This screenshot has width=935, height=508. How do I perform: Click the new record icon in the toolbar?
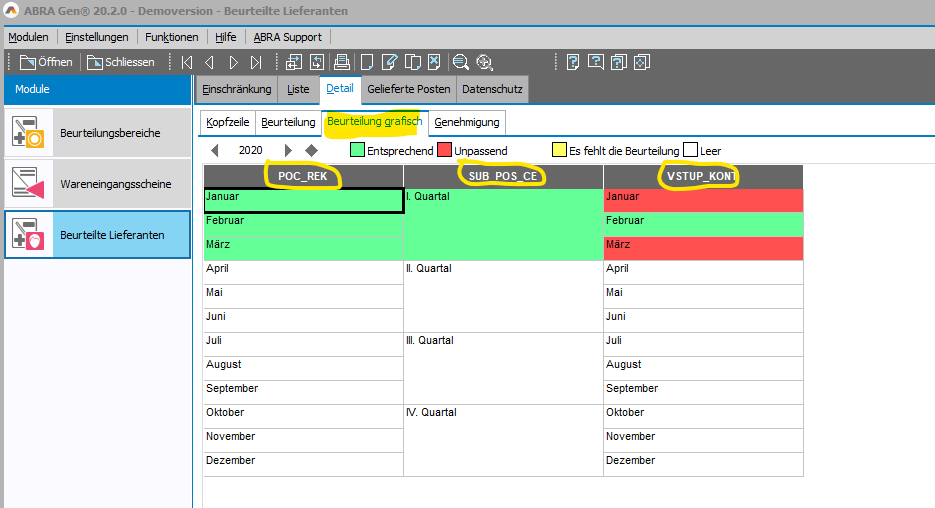[367, 62]
